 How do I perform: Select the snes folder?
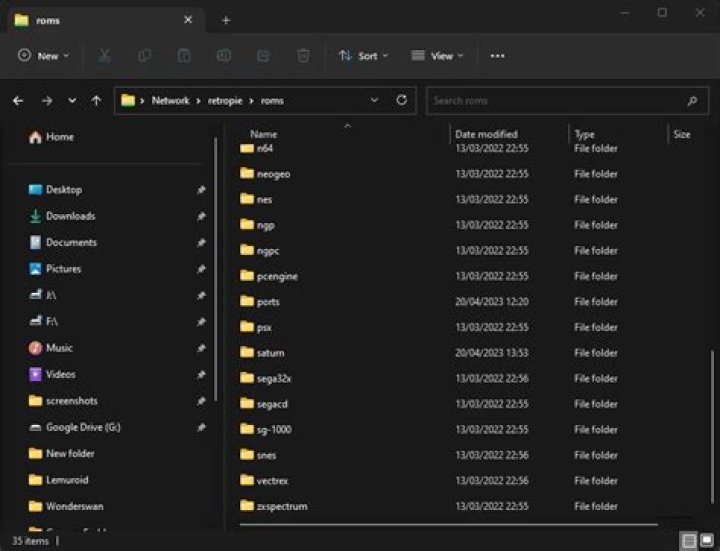click(x=265, y=455)
